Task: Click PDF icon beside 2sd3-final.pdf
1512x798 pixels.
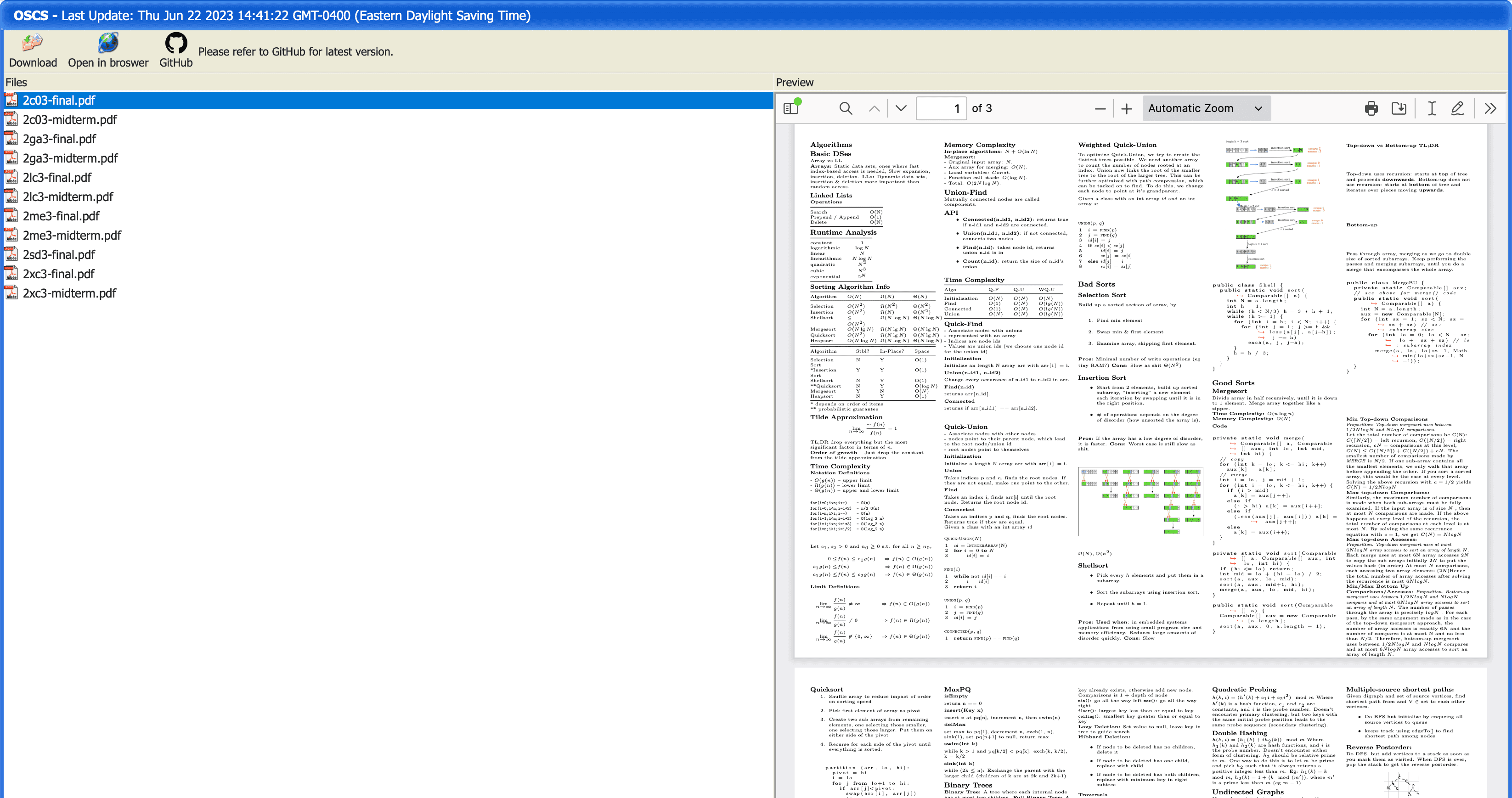Action: pyautogui.click(x=11, y=254)
